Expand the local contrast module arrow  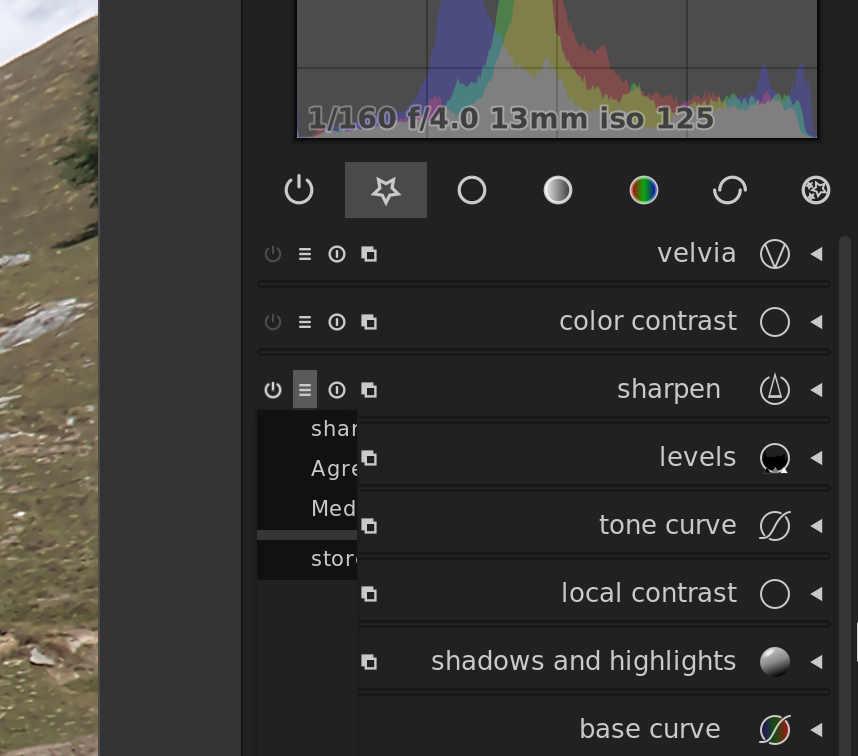click(x=816, y=594)
